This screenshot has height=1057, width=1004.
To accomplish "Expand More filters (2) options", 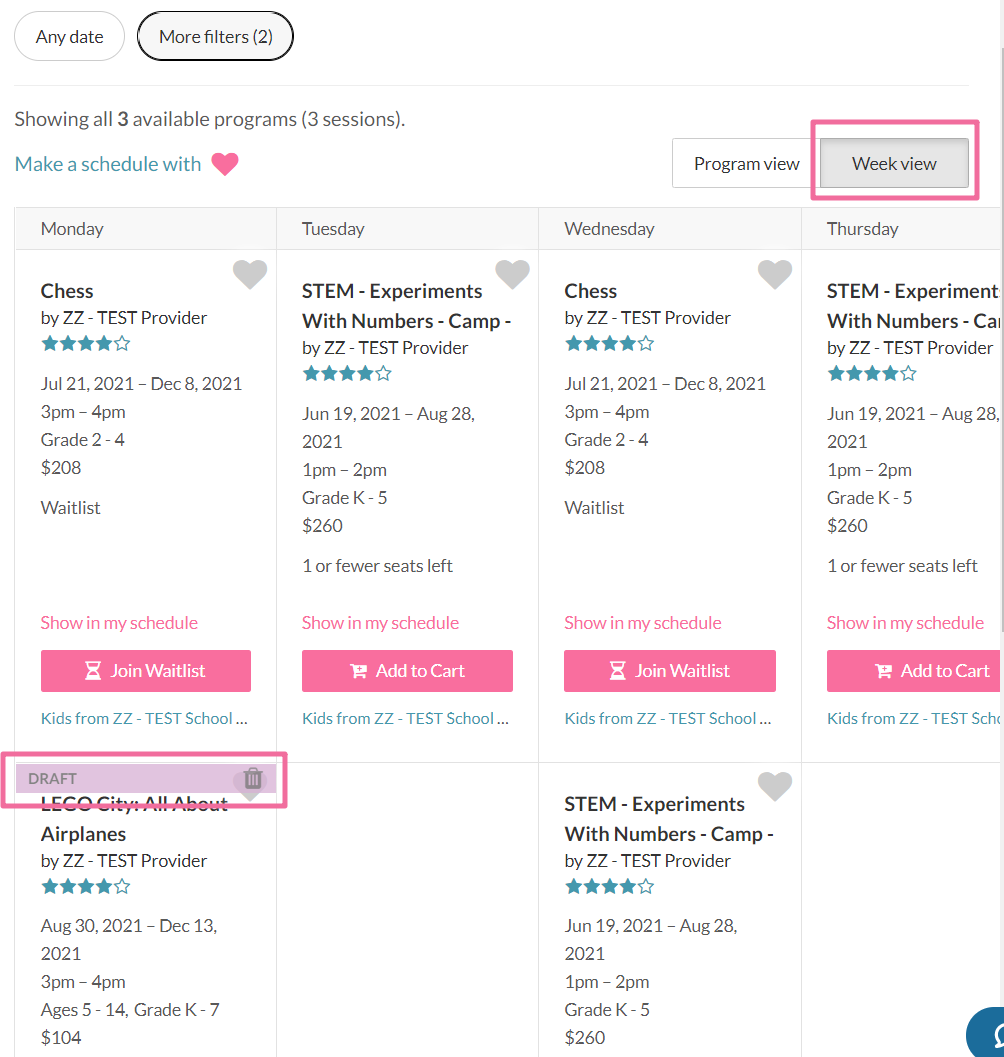I will (x=215, y=37).
